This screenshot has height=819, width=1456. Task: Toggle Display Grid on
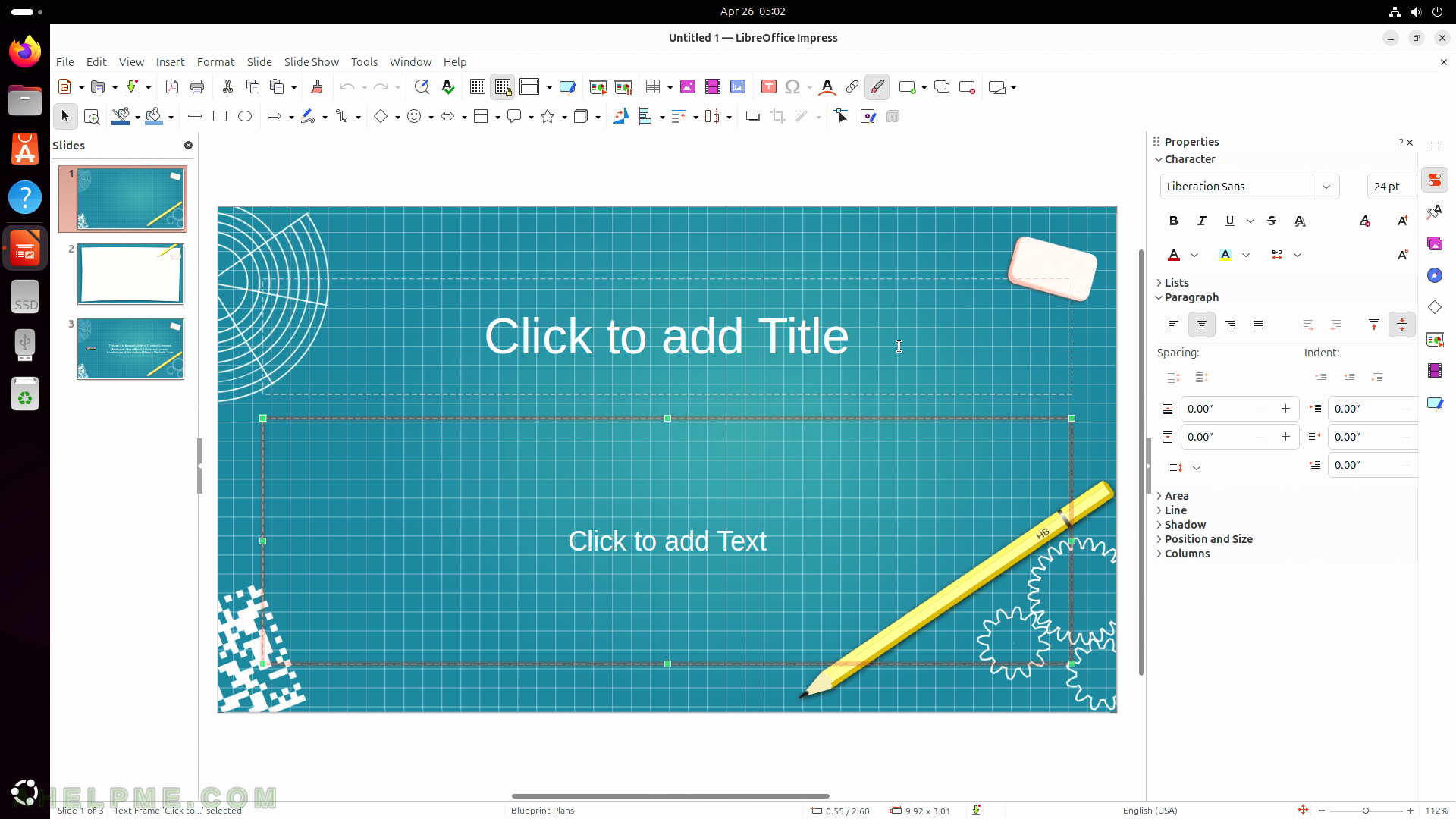point(478,87)
